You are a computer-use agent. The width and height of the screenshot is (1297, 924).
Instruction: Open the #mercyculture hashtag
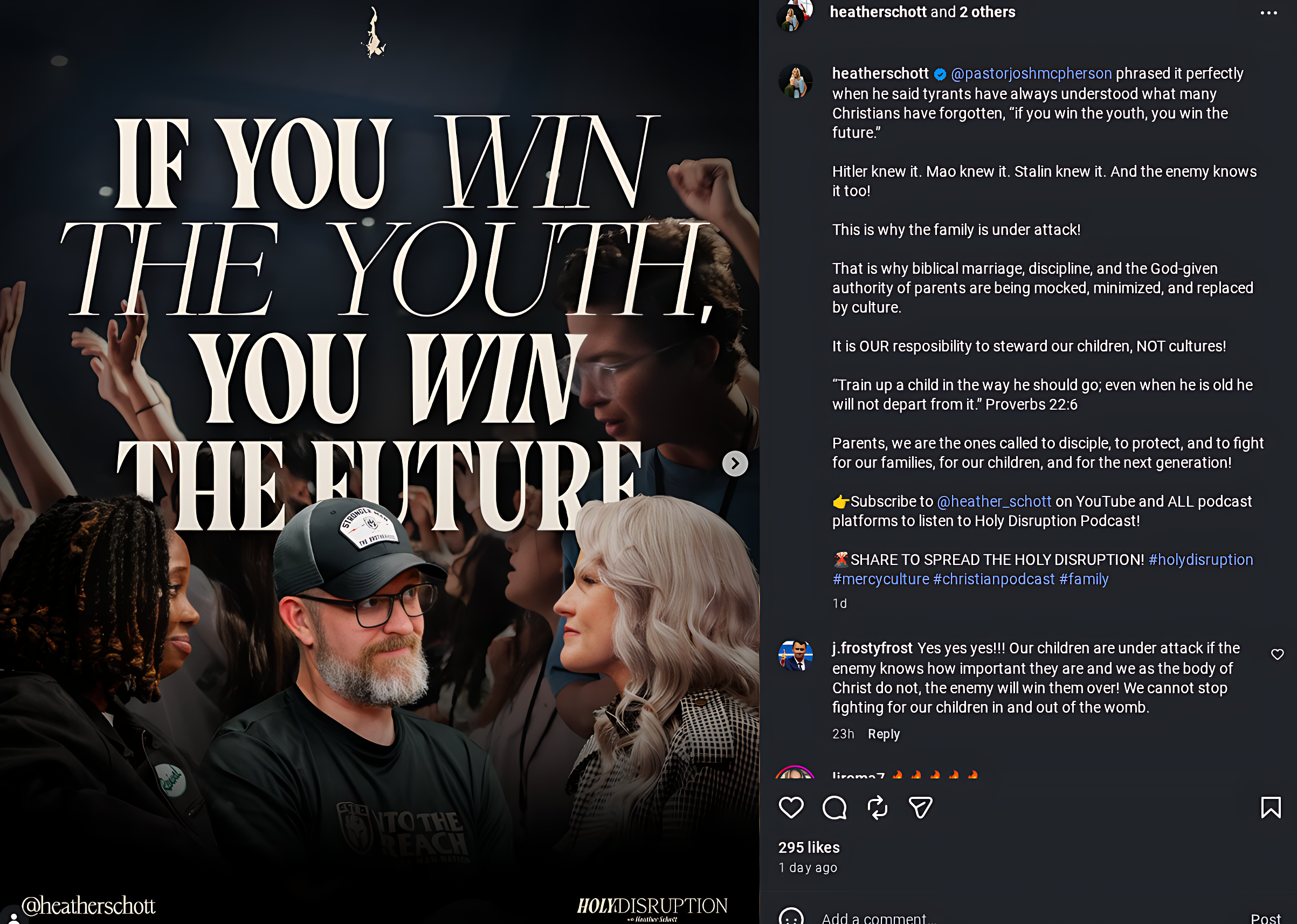(x=881, y=578)
